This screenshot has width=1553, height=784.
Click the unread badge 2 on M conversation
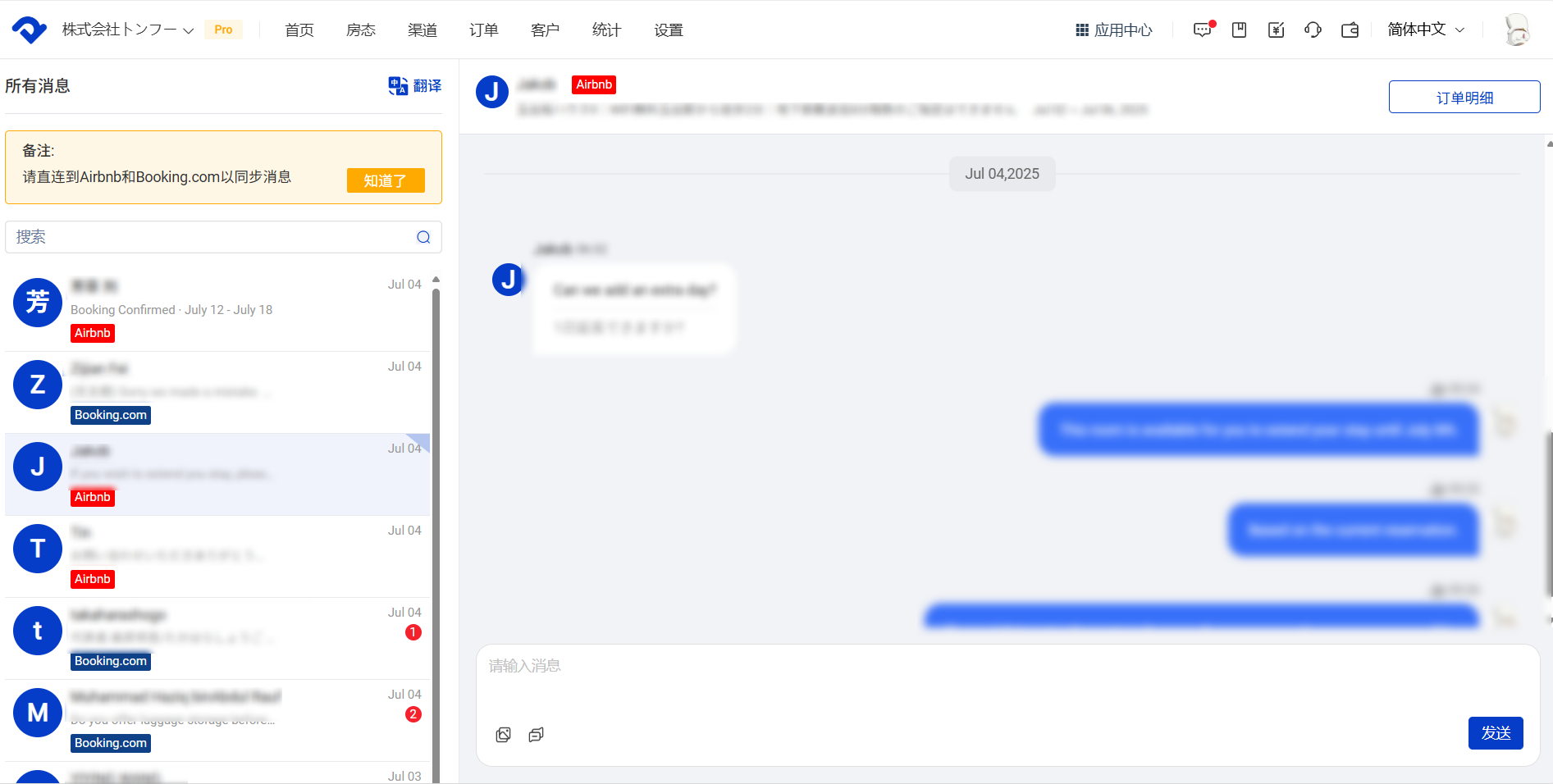(x=413, y=714)
